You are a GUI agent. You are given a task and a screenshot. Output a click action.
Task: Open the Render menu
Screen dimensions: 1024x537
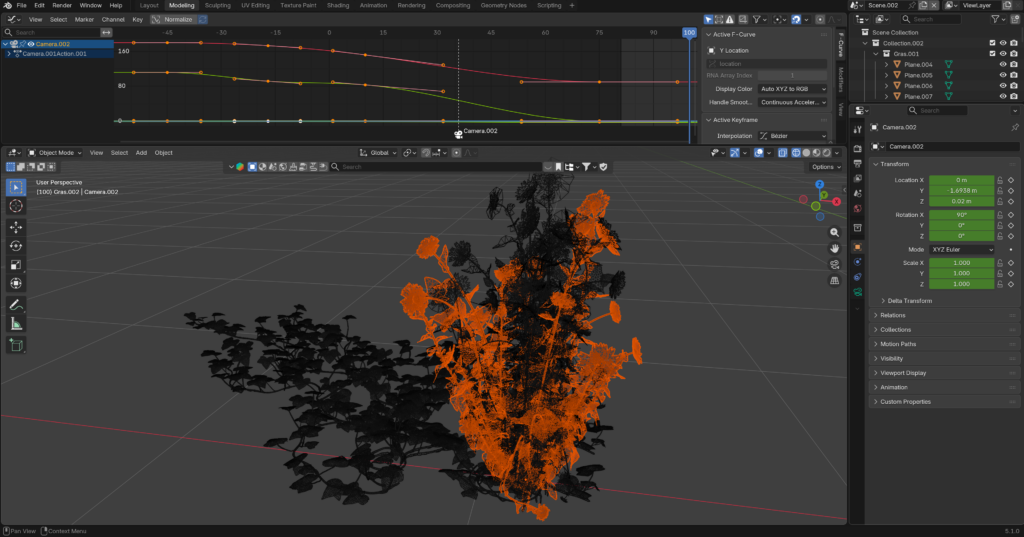coord(62,5)
